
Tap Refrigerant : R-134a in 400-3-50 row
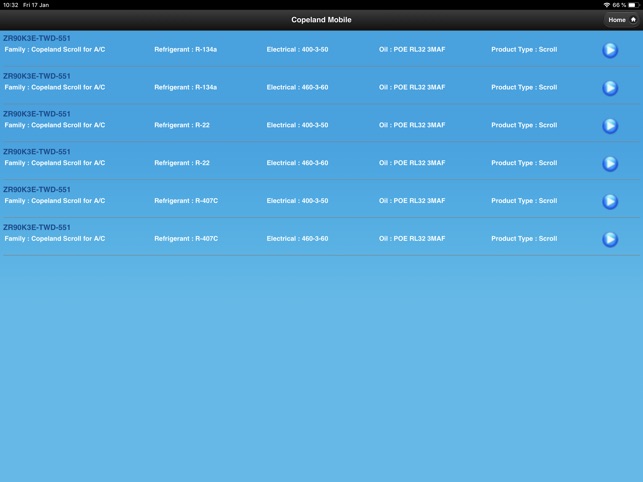185,50
